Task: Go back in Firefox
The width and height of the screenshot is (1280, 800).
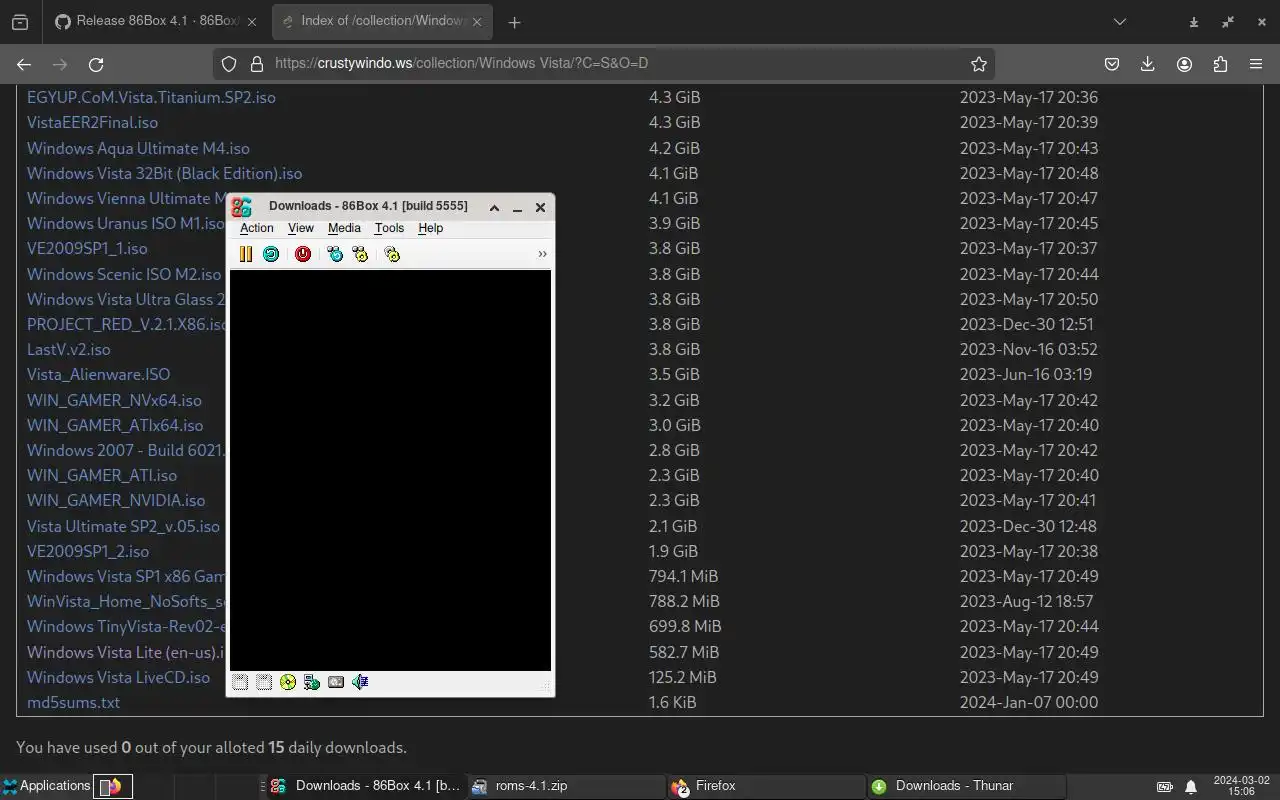Action: 24,64
